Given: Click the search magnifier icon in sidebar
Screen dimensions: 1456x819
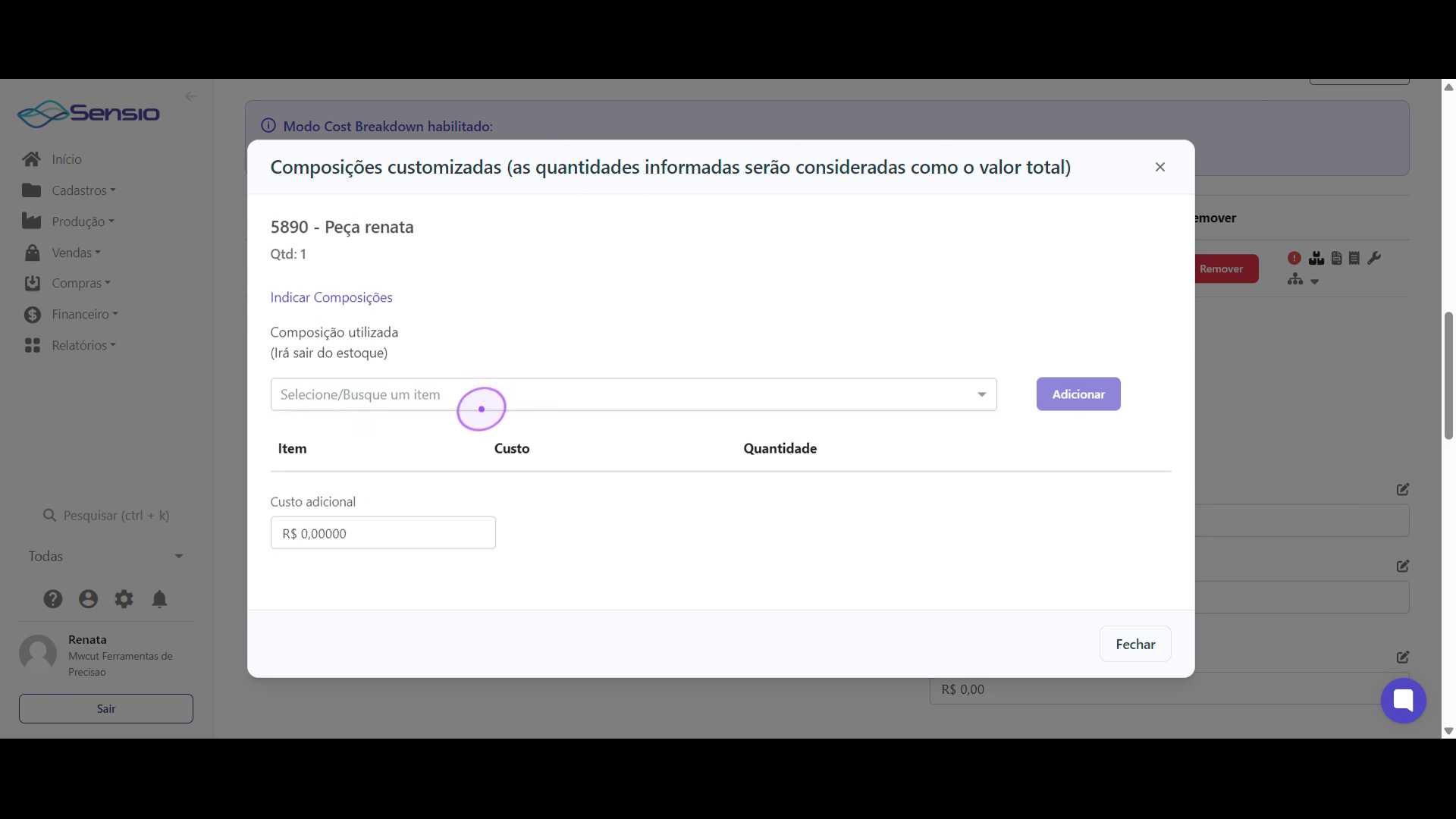Looking at the screenshot, I should [x=49, y=516].
